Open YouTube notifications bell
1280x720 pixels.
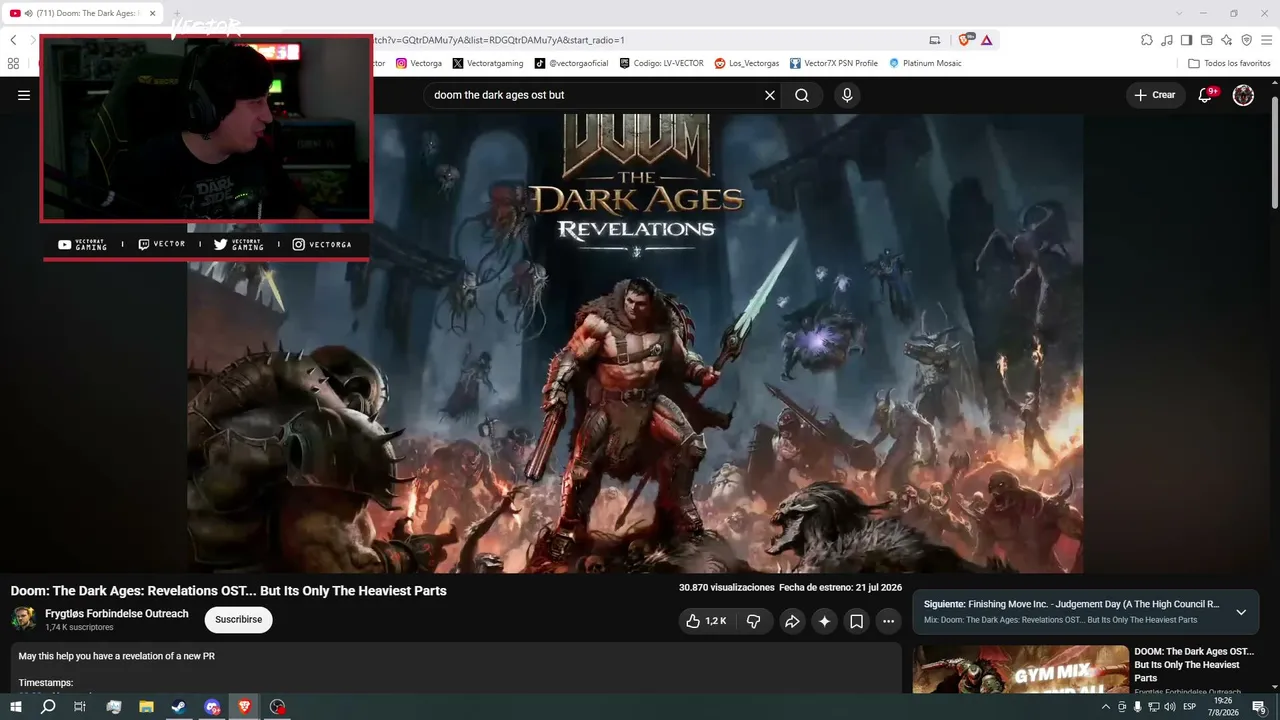(x=1206, y=95)
